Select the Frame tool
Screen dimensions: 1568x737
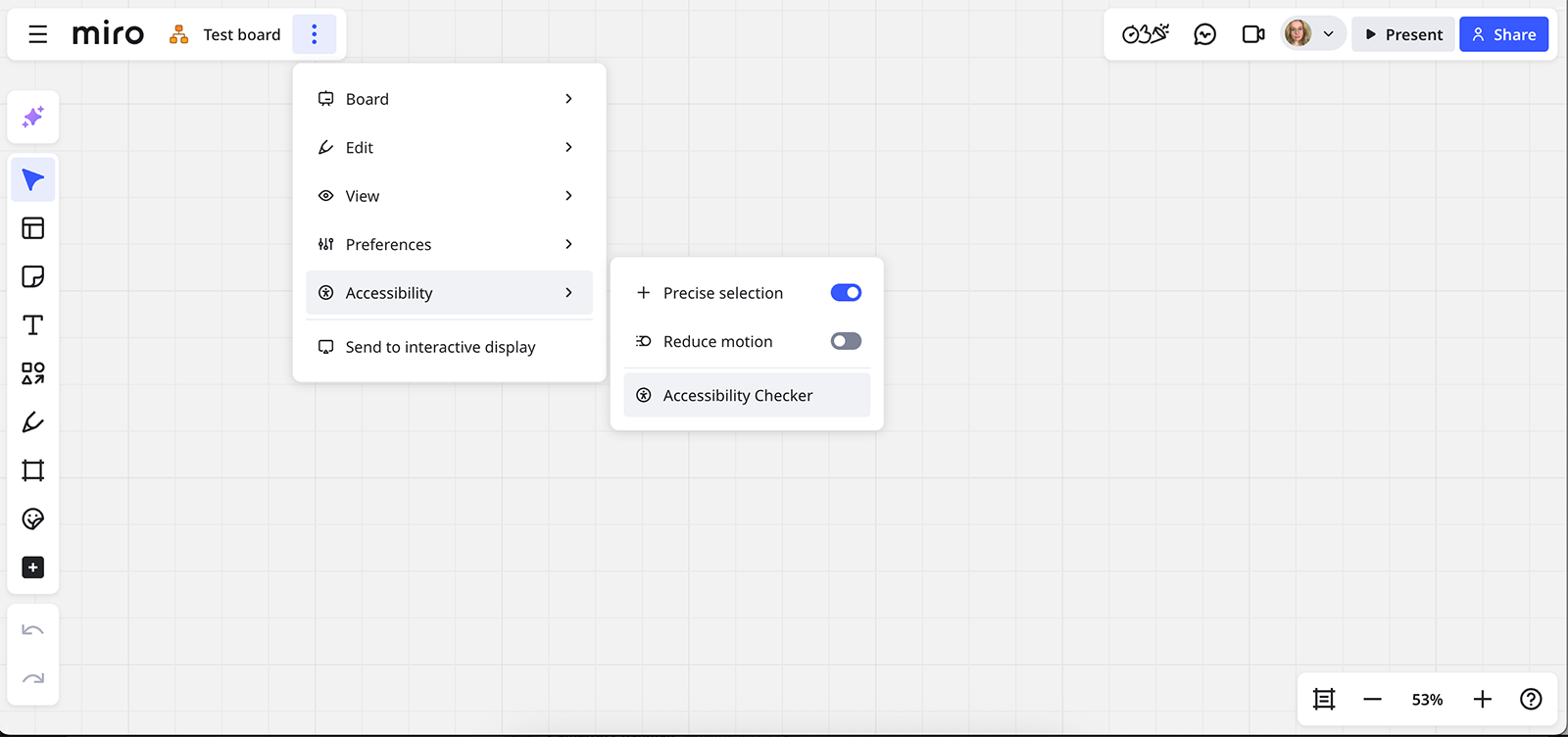pos(32,469)
